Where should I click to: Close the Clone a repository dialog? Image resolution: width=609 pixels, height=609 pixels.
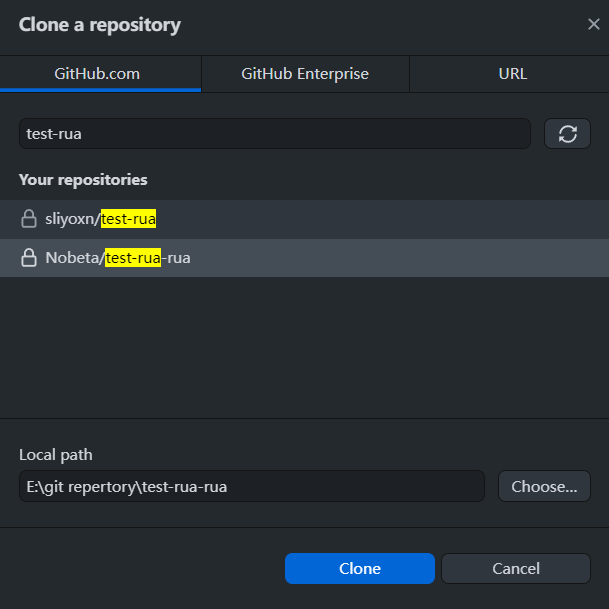tap(593, 25)
